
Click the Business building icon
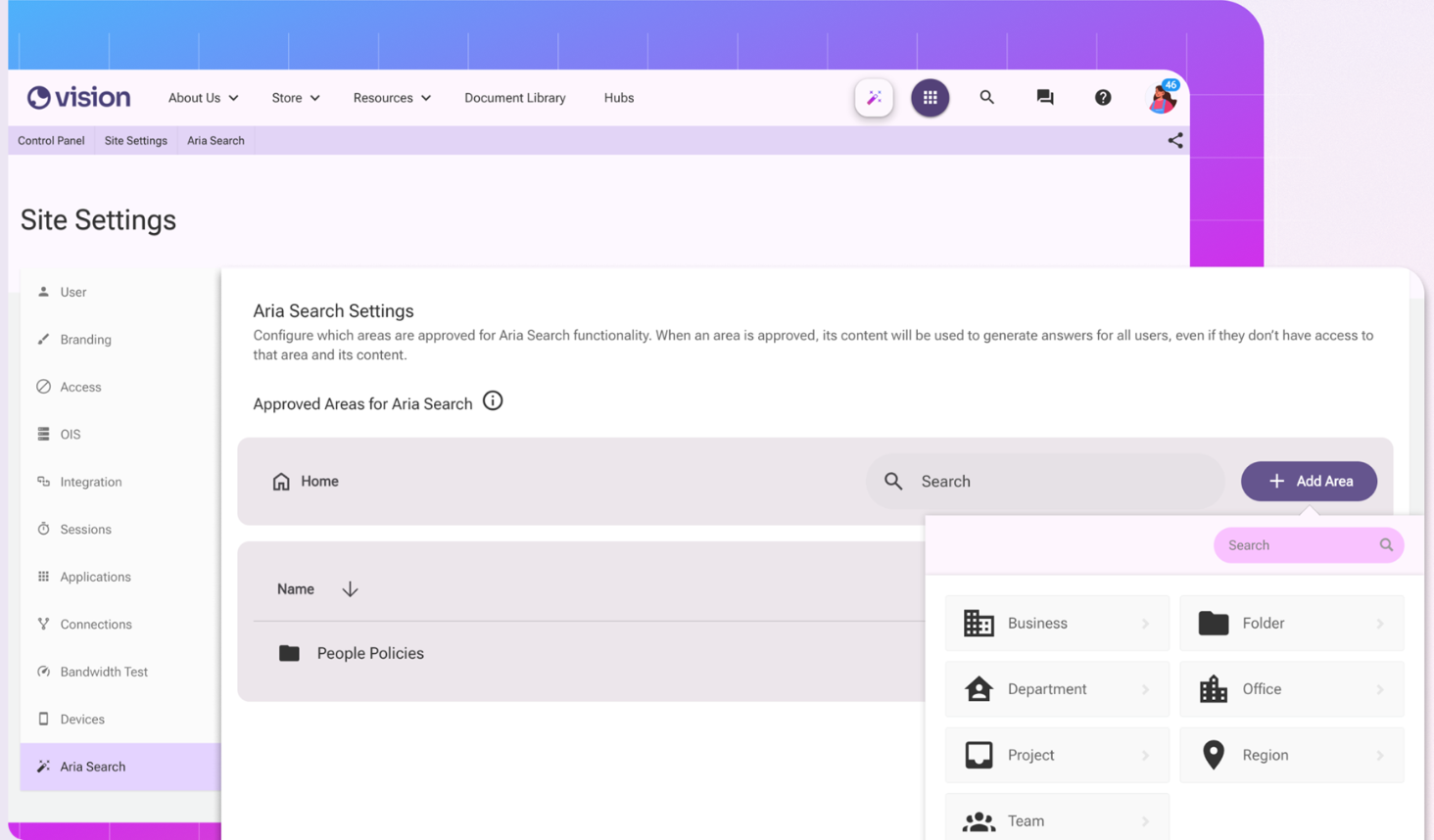coord(979,624)
